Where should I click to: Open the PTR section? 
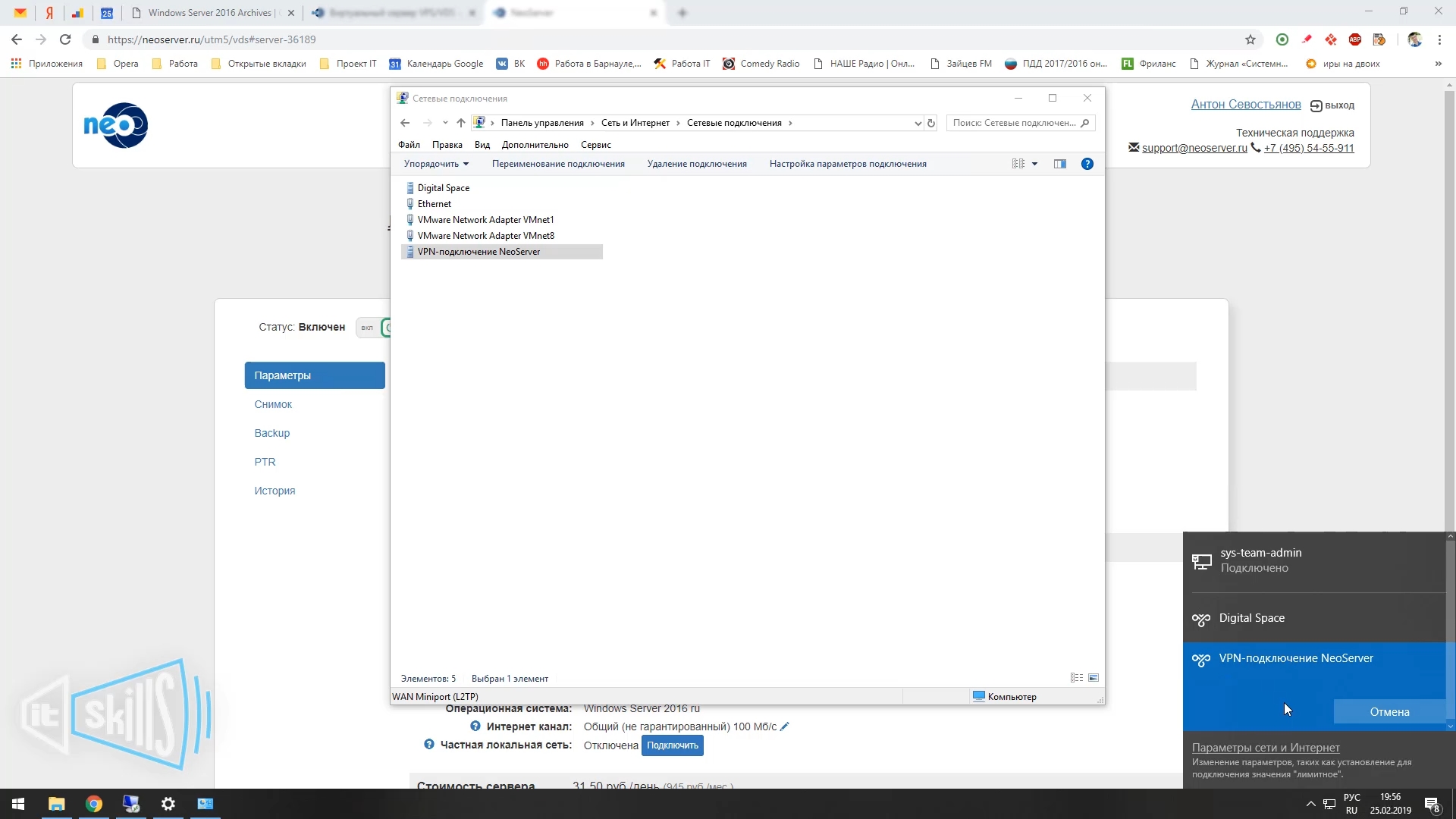(265, 462)
